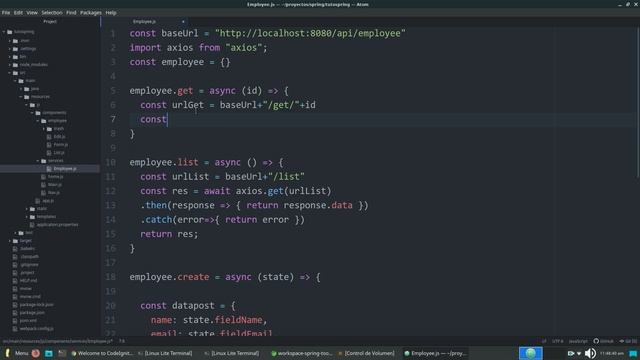The width and height of the screenshot is (640, 360).
Task: Open Home.js in the tree
Action: pos(56,177)
